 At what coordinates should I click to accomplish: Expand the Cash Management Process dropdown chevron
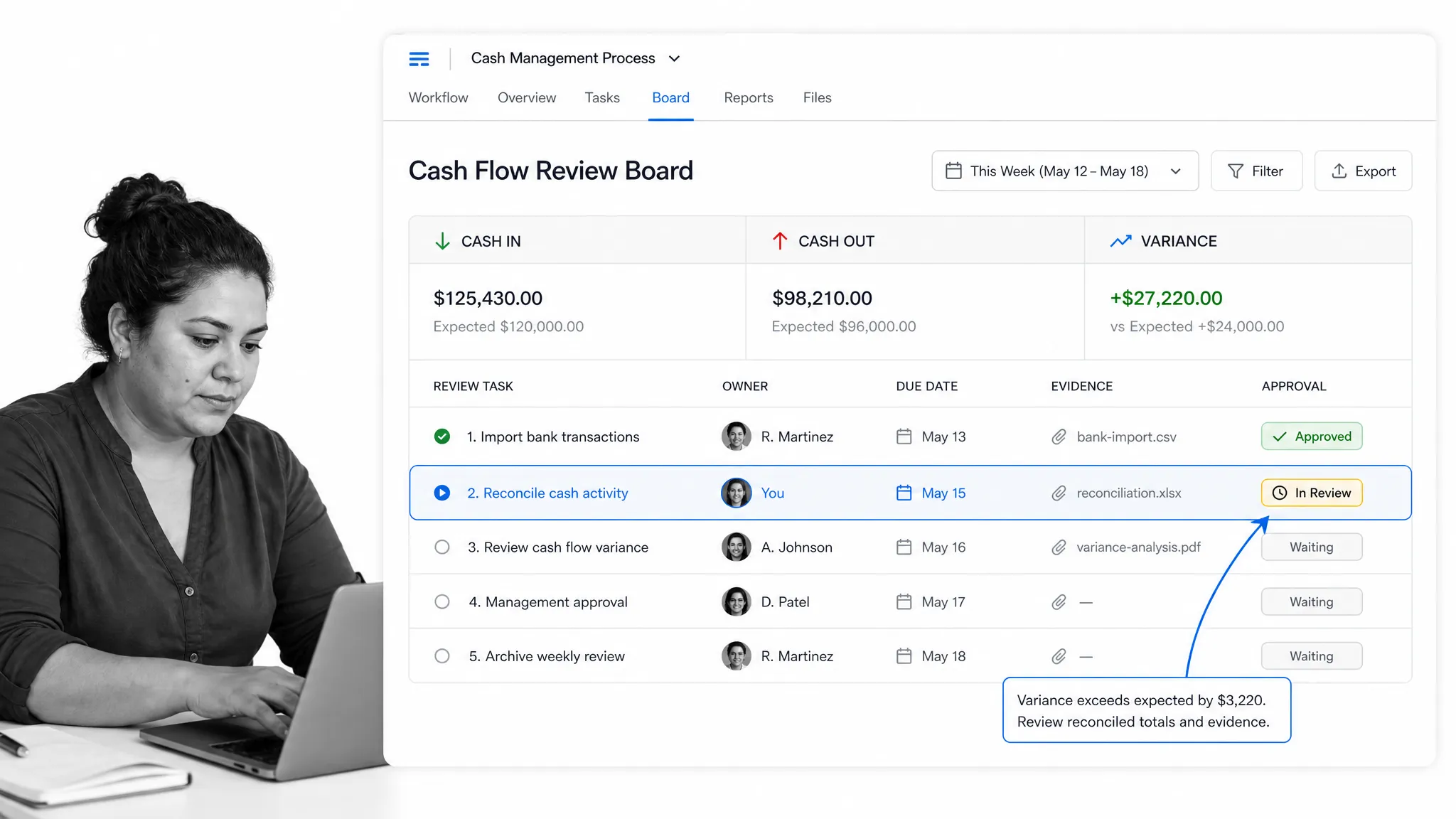click(x=674, y=58)
